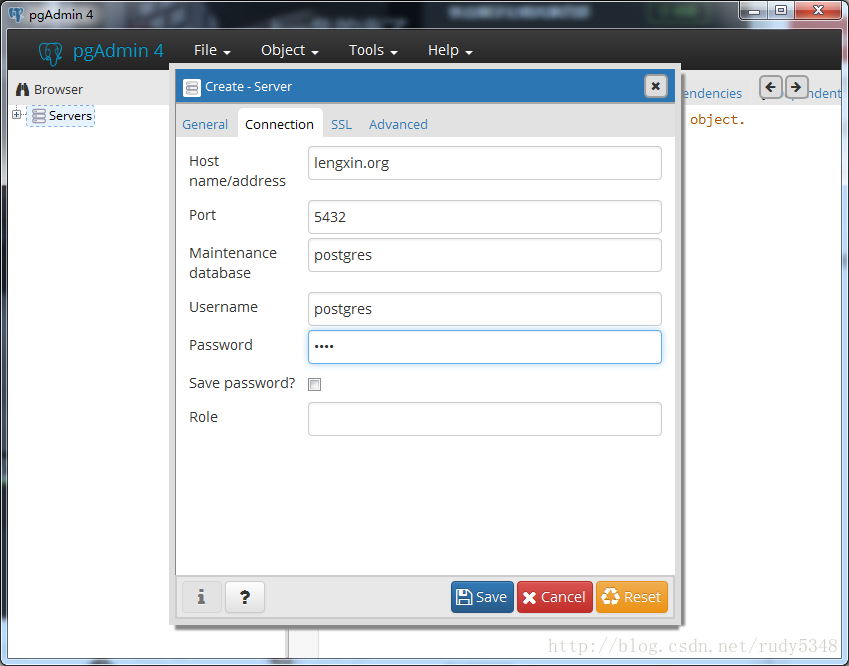Screen dimensions: 849x666
Task: Click the Browser binoculars icon
Action: point(22,89)
